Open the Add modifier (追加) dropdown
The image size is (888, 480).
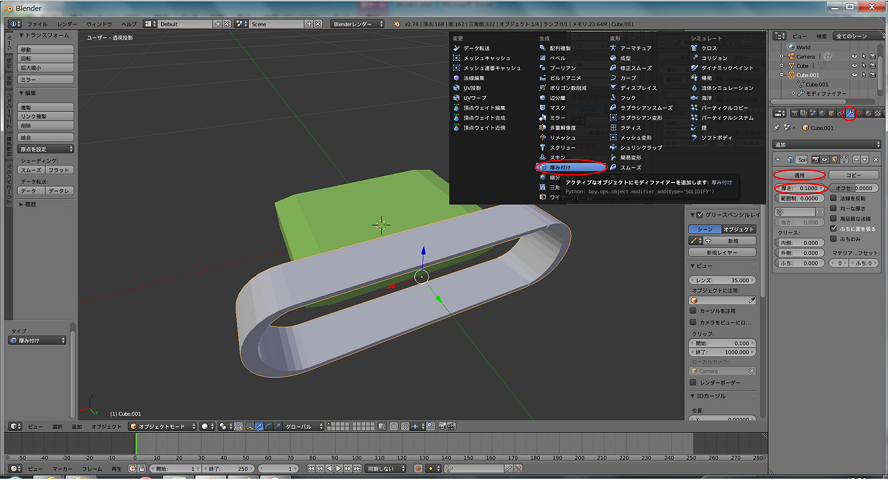coord(825,144)
